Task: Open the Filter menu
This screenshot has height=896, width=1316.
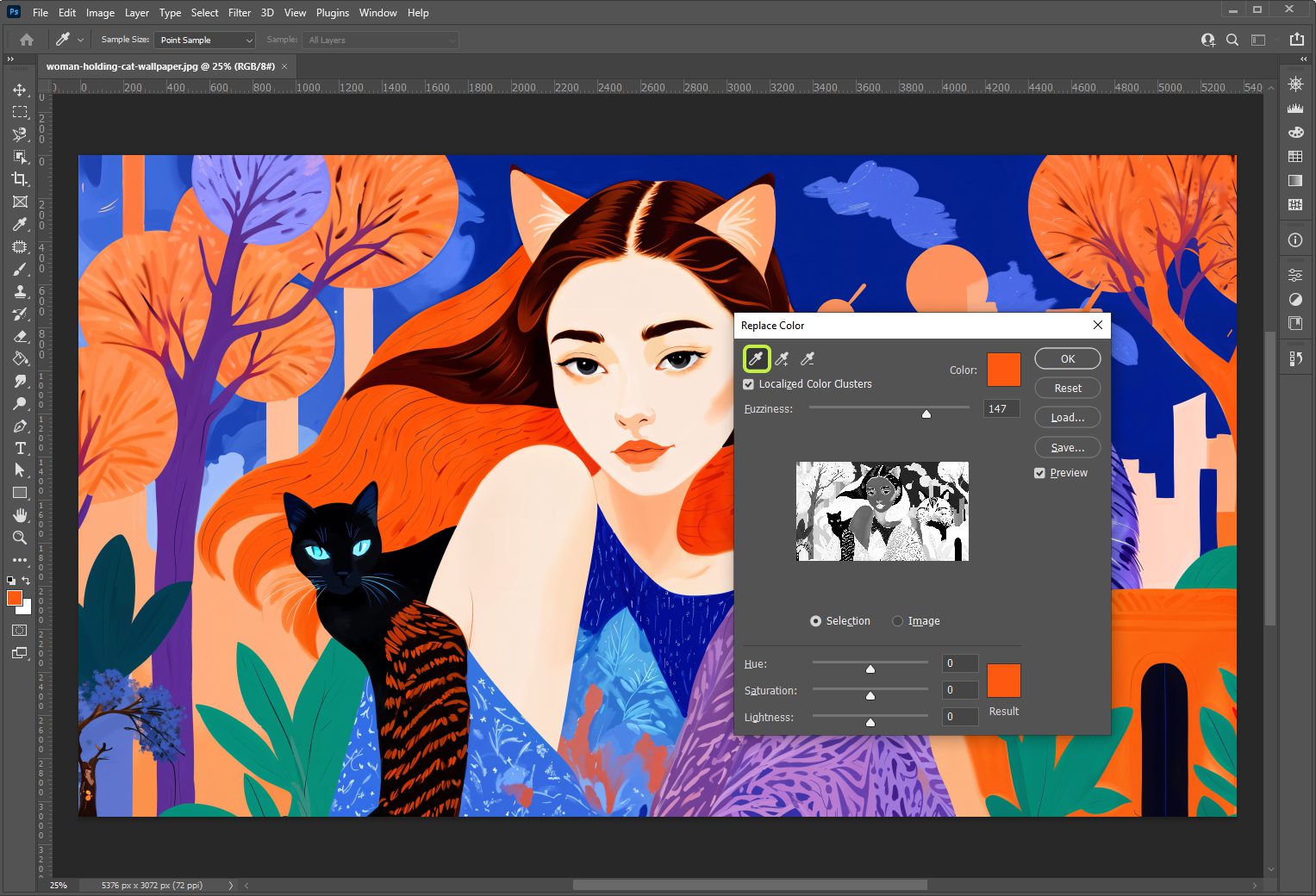Action: [240, 13]
